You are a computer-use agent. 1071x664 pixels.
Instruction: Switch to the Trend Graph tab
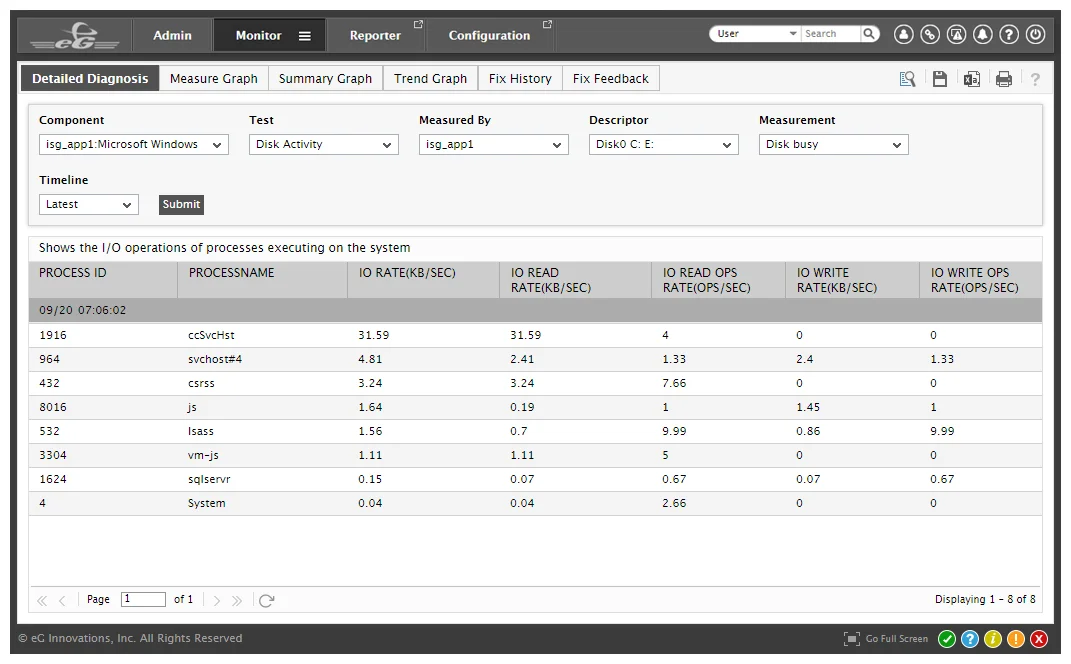click(430, 79)
